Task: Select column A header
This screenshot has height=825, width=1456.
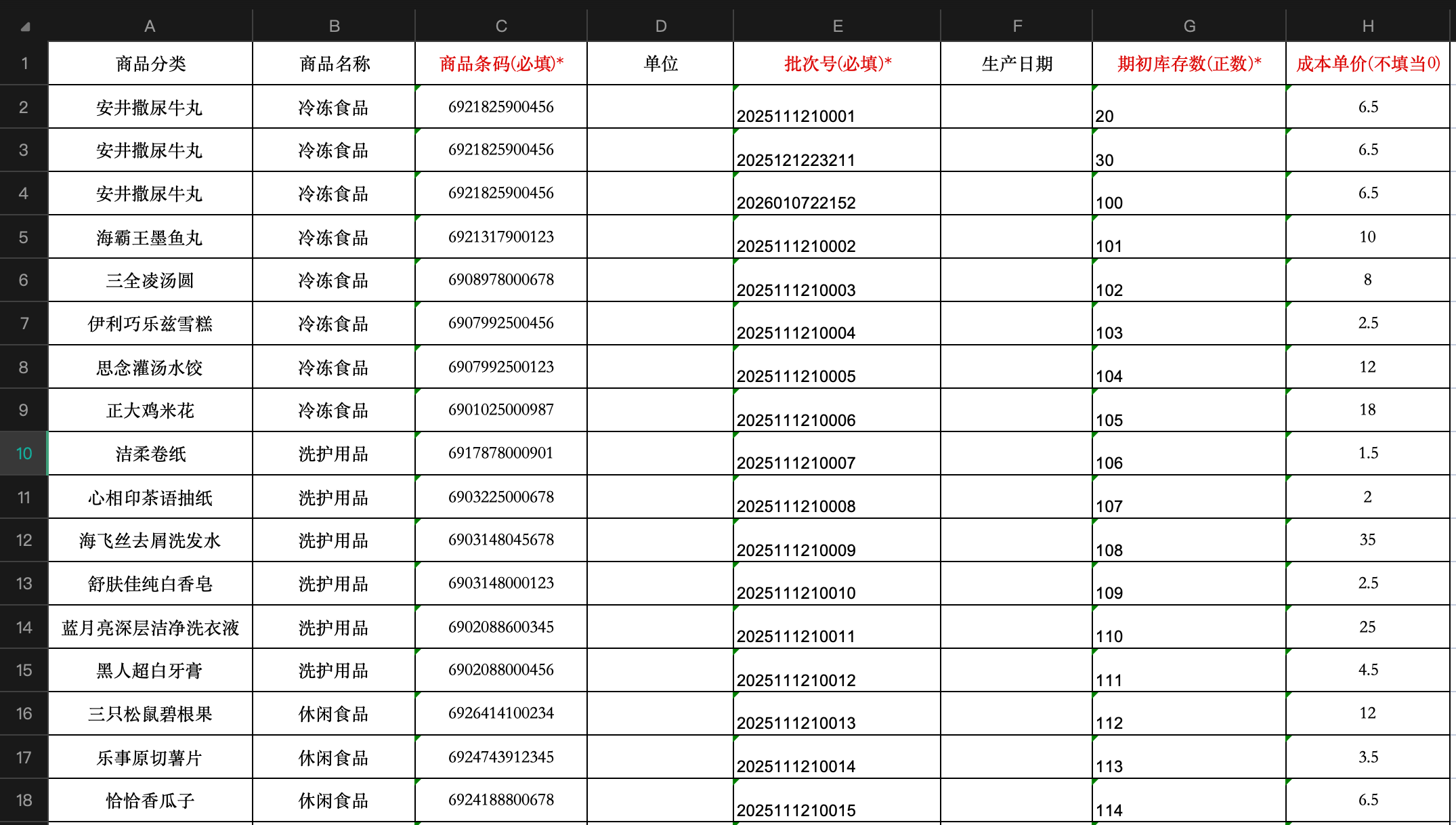Action: [x=150, y=26]
